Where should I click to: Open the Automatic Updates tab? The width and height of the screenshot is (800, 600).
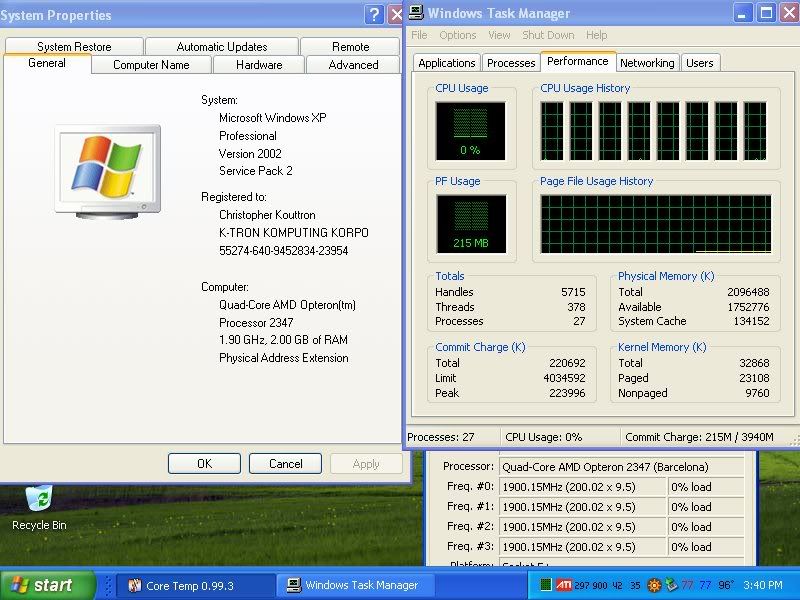(222, 46)
